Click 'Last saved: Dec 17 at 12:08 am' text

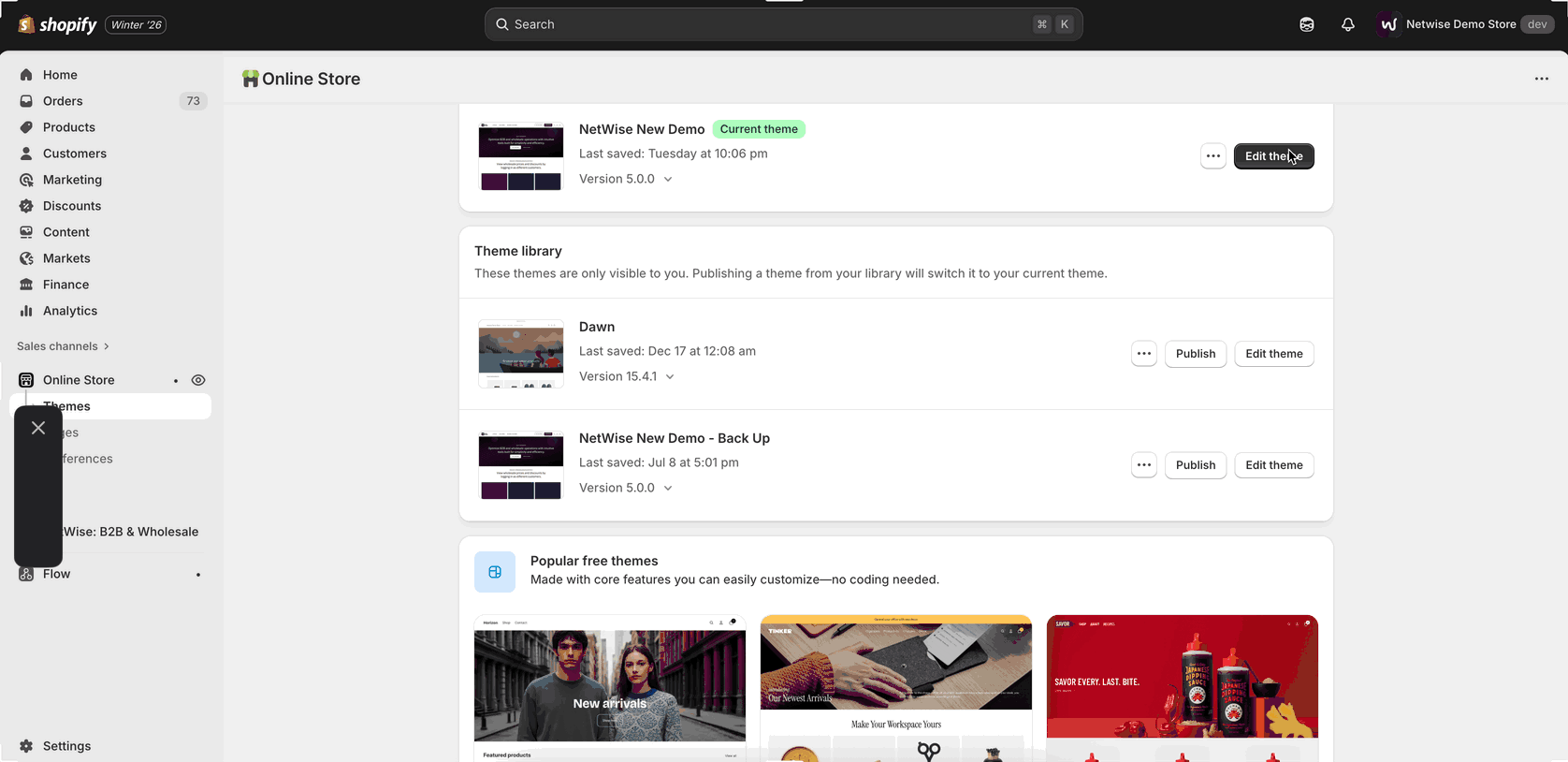[667, 351]
